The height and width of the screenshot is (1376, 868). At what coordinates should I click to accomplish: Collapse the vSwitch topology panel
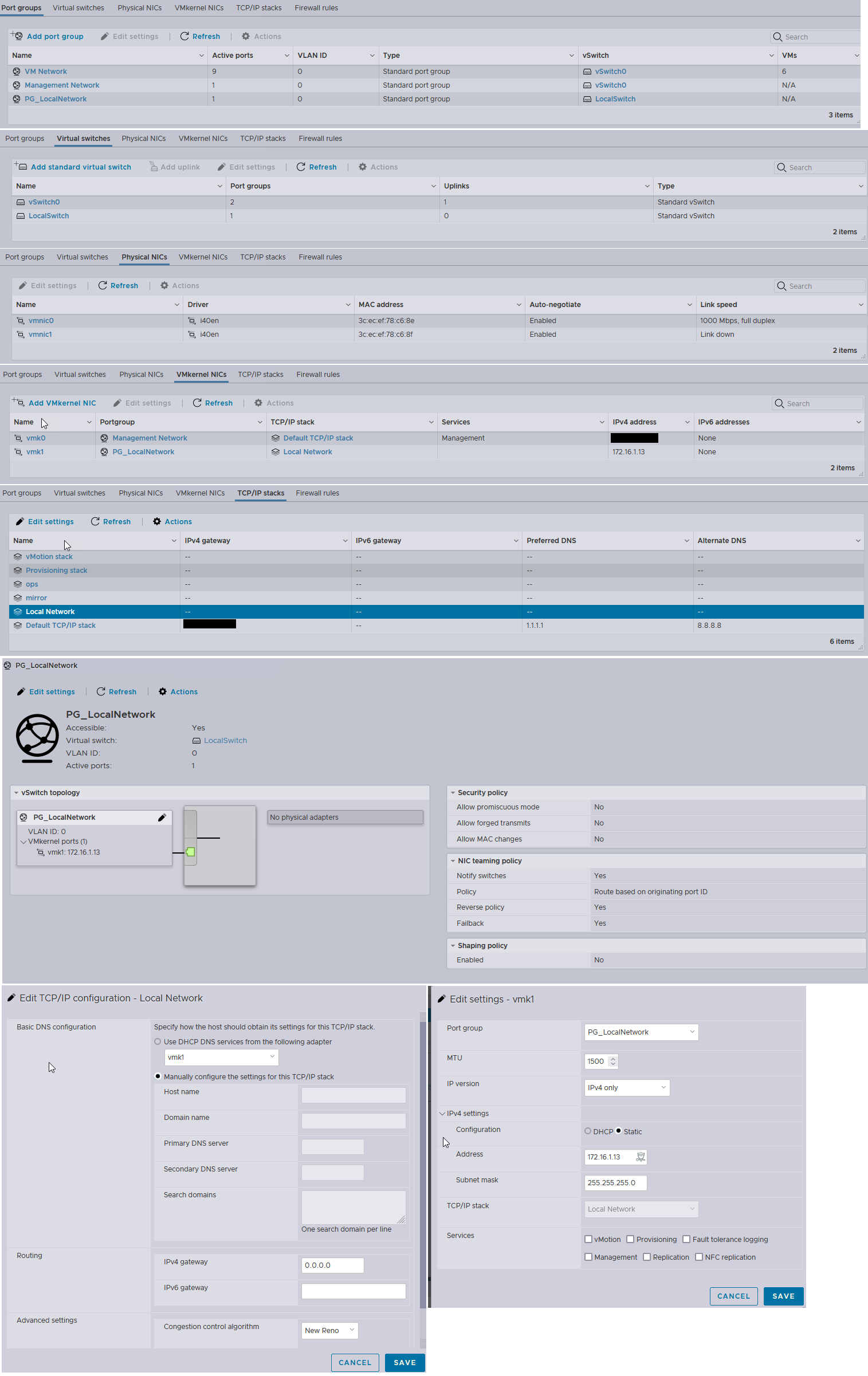16,793
